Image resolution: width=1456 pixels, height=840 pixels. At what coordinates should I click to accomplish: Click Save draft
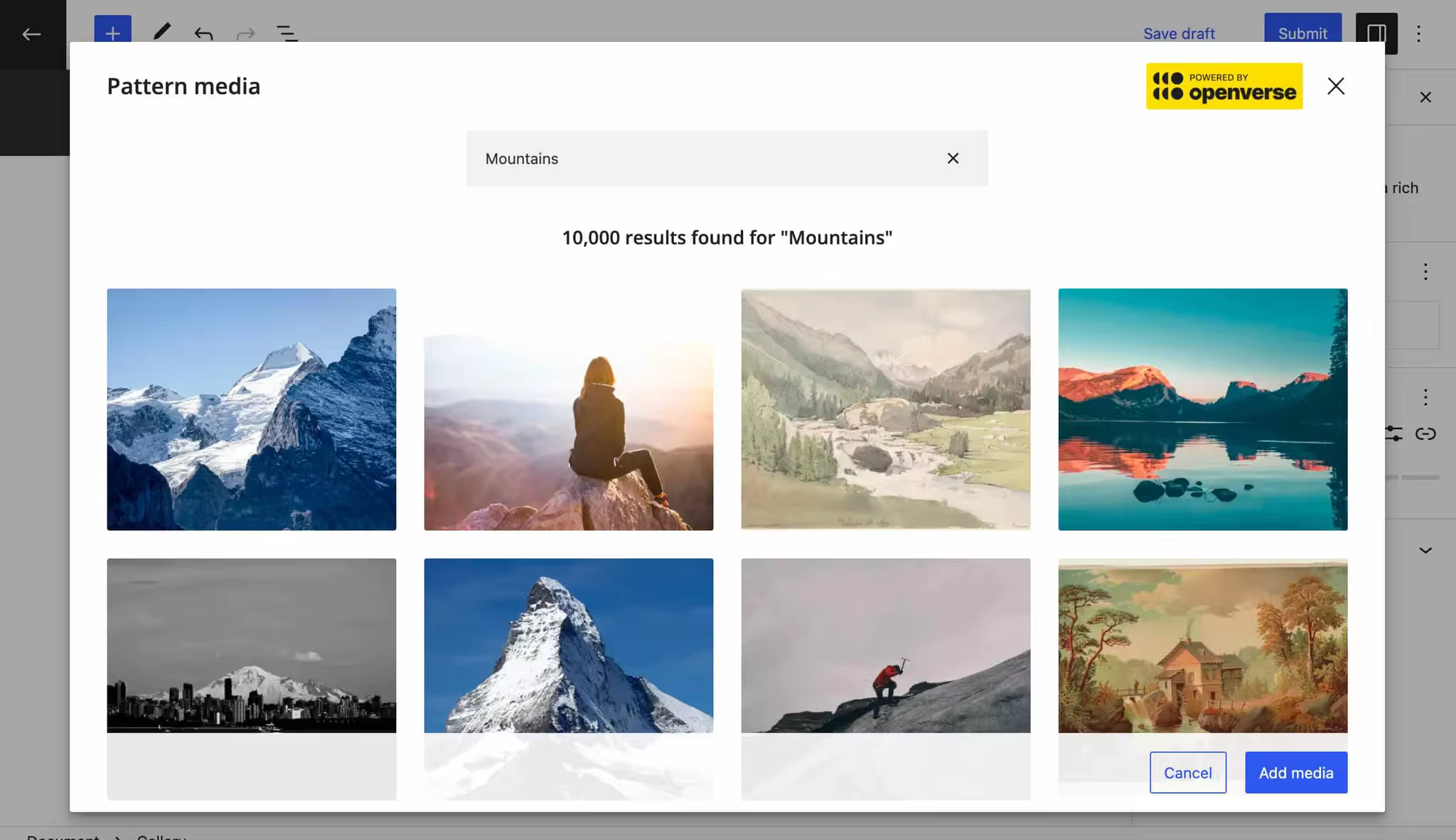[1179, 33]
